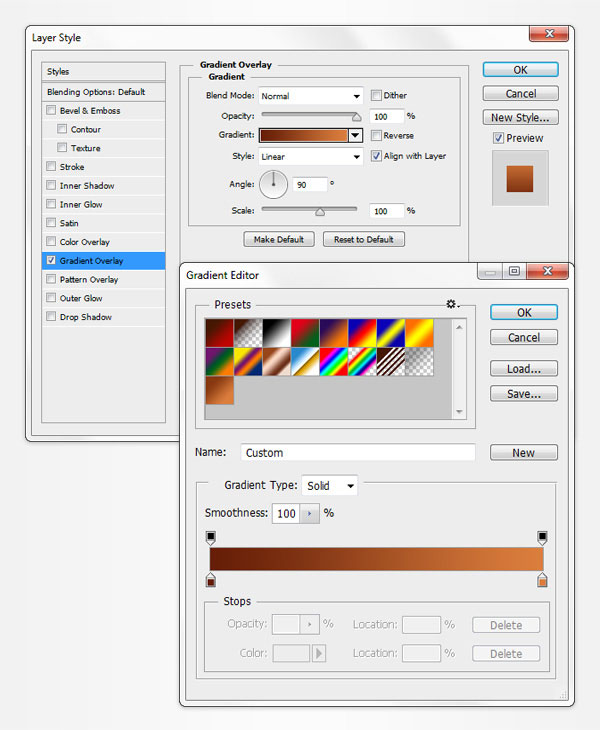Click Cancel in the Gradient Editor

(x=524, y=337)
